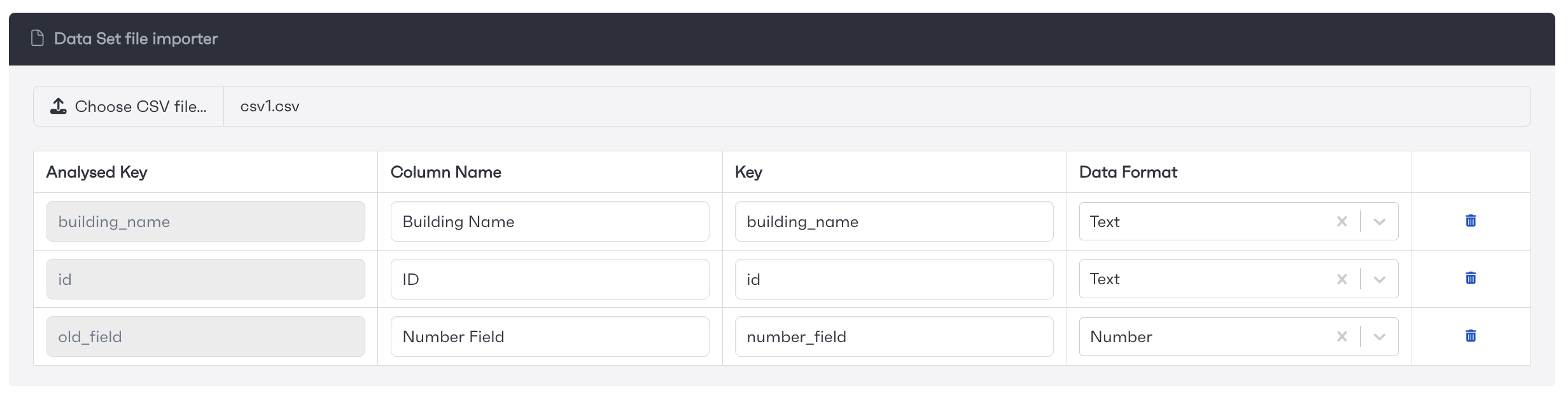1568x393 pixels.
Task: Click the upload icon beside Choose CSV file
Action: [x=58, y=106]
